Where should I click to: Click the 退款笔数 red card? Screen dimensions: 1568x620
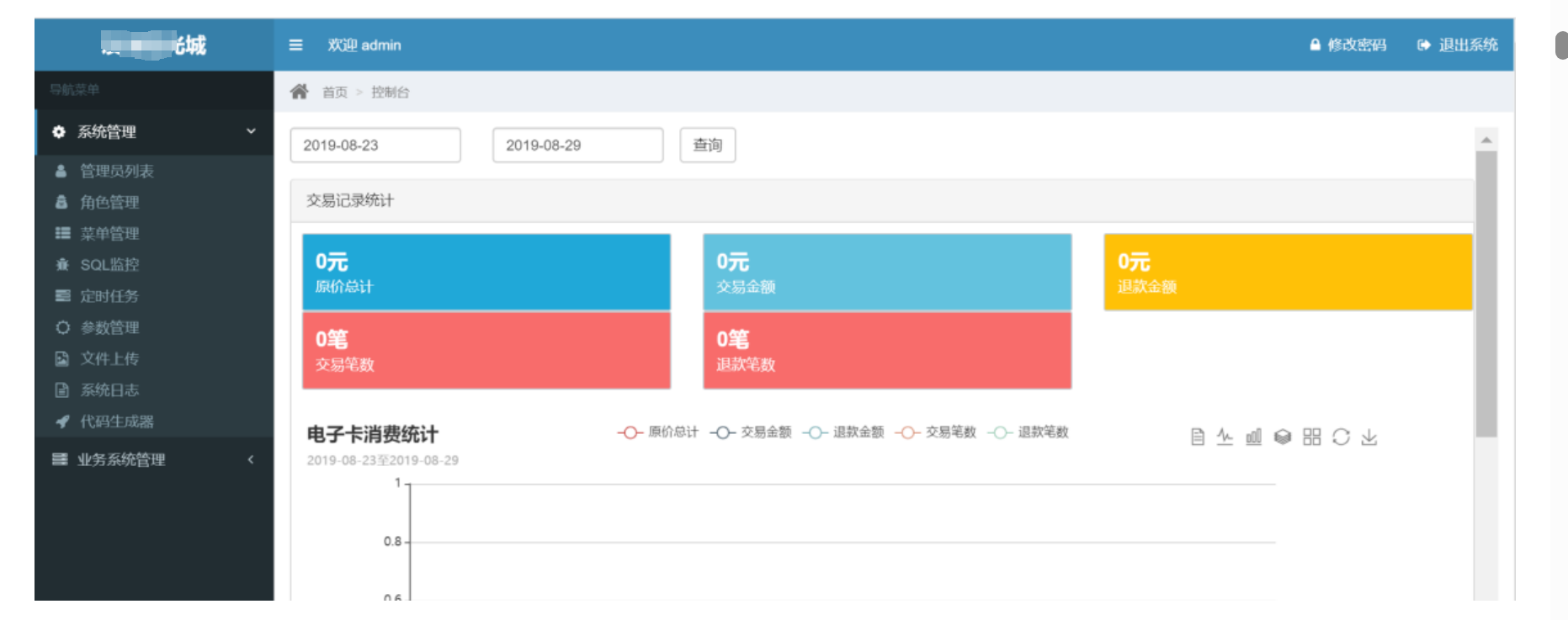point(887,351)
